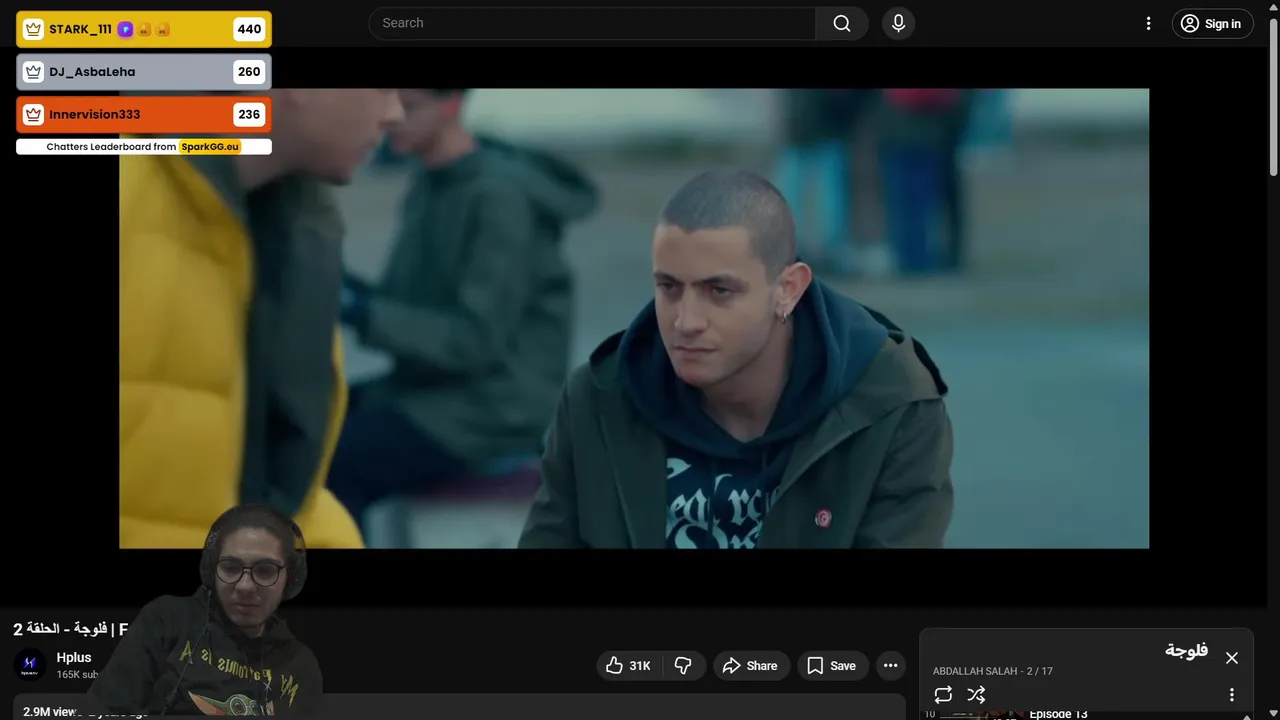Focus the Search input field
Screen dimensions: 1280x720
(592, 23)
